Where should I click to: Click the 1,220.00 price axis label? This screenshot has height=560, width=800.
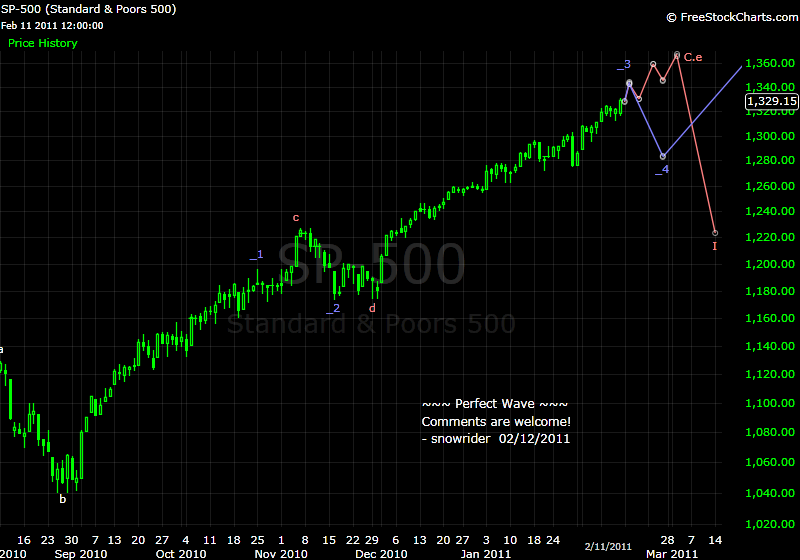coord(770,237)
